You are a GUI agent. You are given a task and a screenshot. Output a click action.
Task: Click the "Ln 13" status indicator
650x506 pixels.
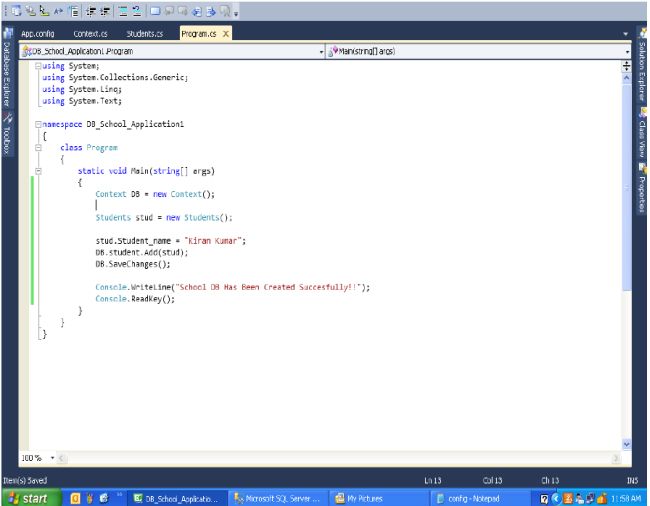pos(432,481)
